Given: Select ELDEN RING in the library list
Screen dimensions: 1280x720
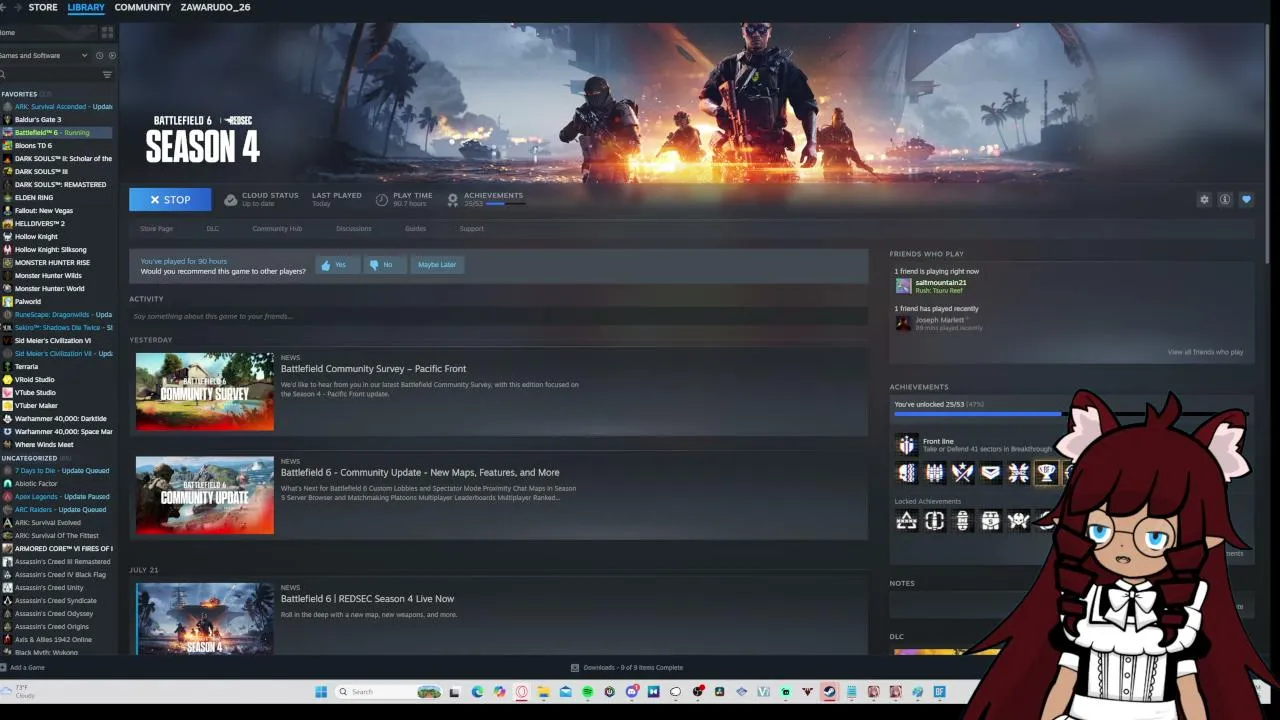Looking at the screenshot, I should pyautogui.click(x=34, y=198).
